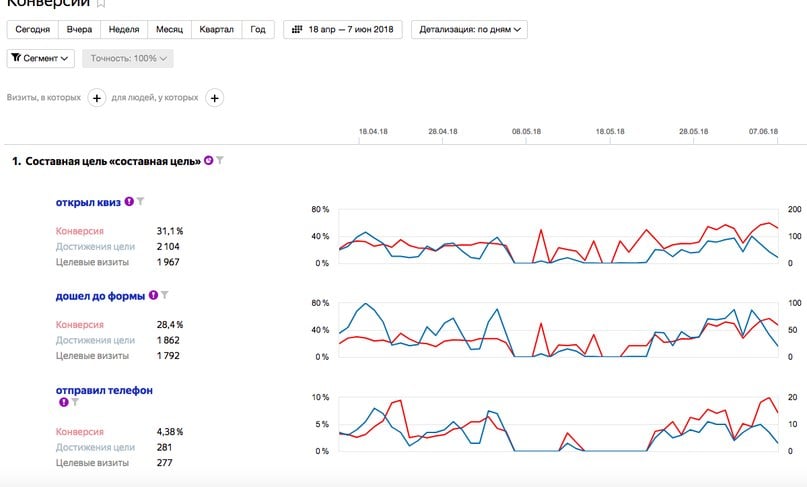Toggle "Достижения цели" line for "дошел до формы"
This screenshot has width=807, height=487.
95,340
